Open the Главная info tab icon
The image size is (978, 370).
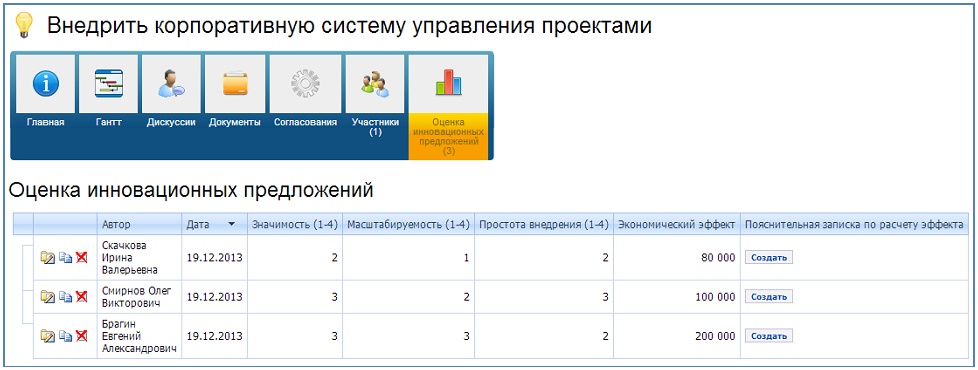(x=46, y=84)
